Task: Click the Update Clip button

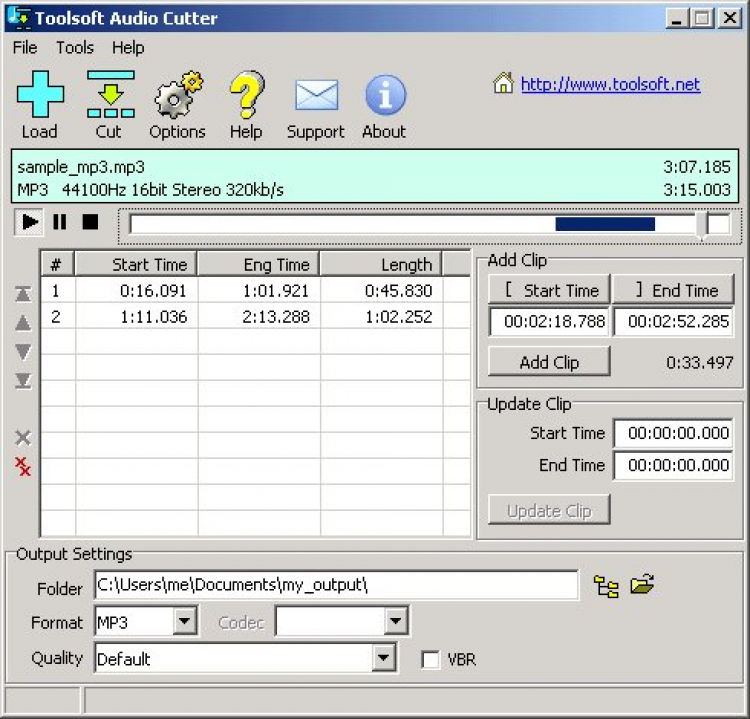Action: [x=549, y=510]
